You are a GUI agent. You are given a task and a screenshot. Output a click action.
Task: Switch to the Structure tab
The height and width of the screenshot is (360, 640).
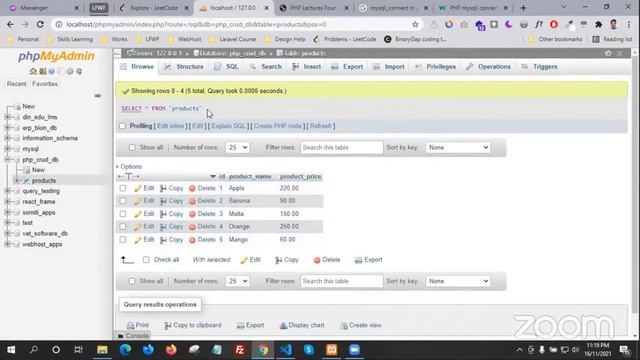pyautogui.click(x=184, y=67)
